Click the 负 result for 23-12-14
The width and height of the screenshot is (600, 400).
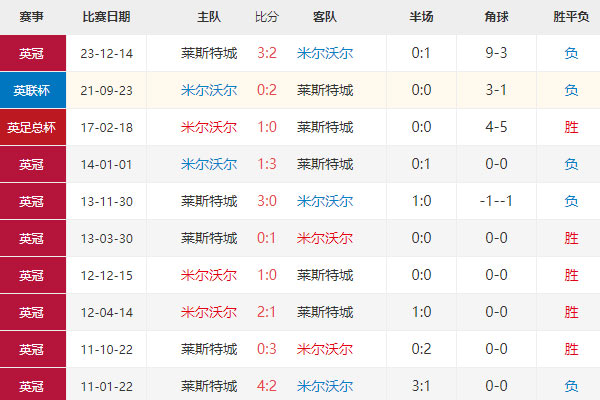click(571, 53)
